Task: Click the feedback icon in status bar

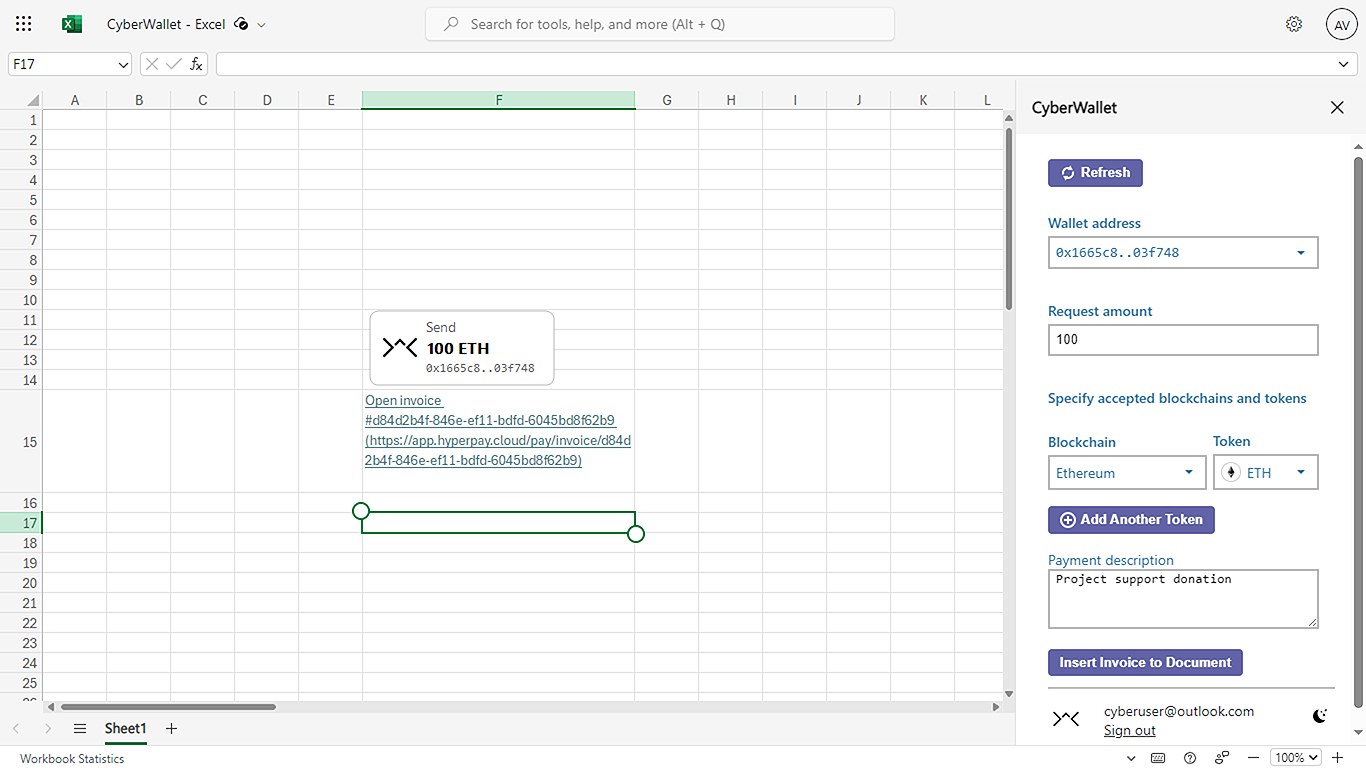Action: (x=1222, y=758)
